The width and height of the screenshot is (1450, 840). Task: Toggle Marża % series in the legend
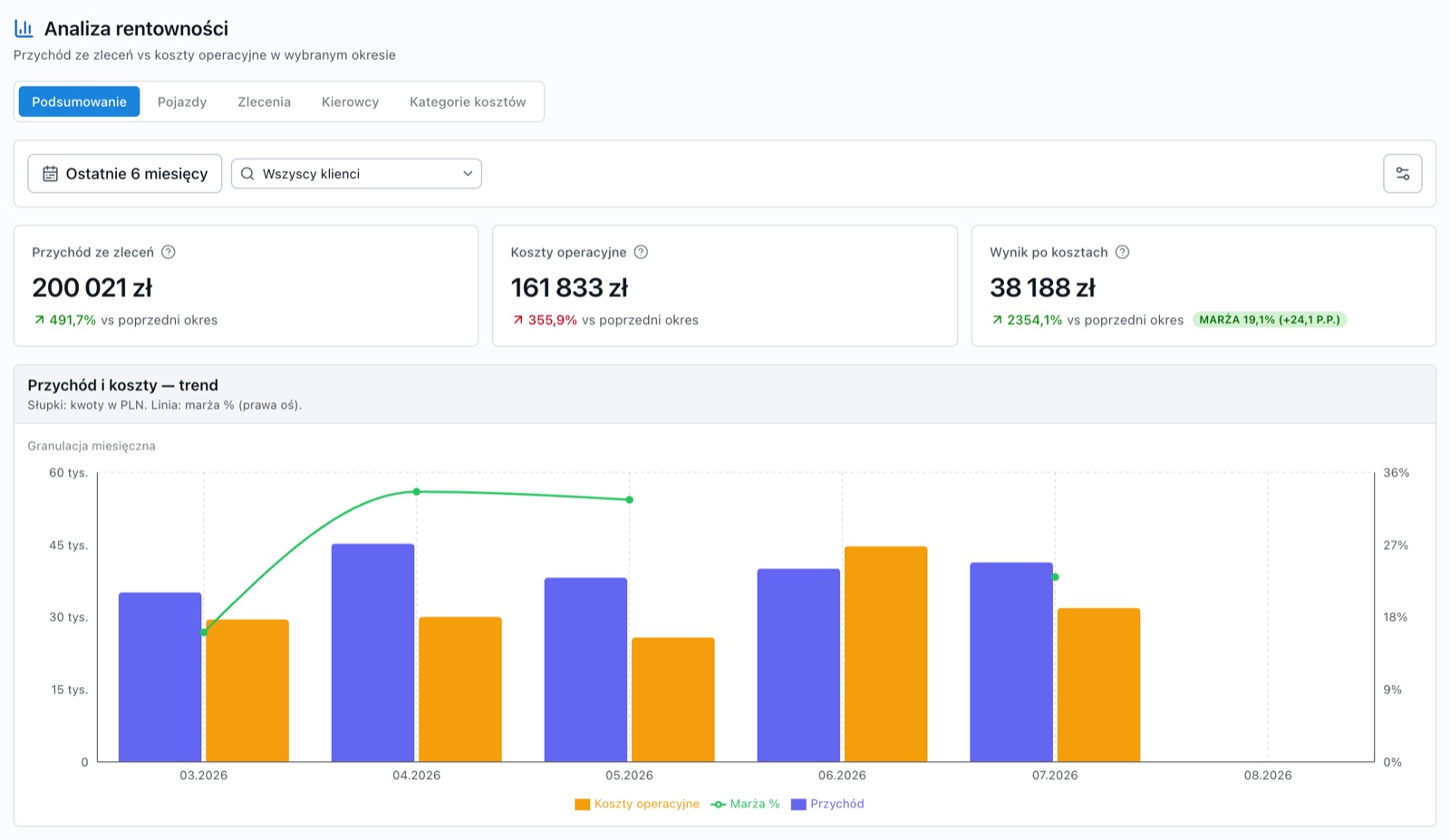coord(746,804)
